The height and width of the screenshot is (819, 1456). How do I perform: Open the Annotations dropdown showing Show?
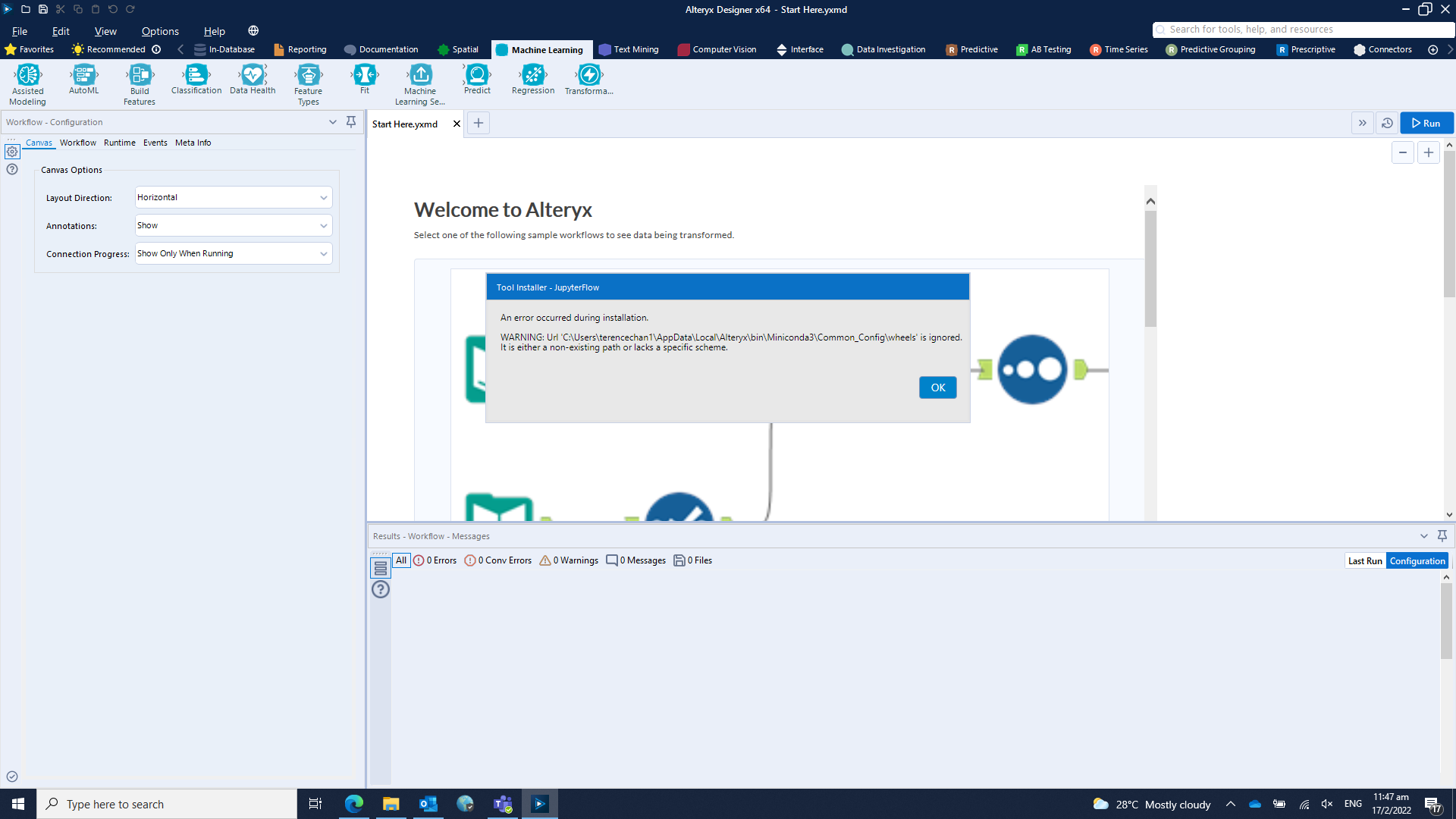tap(233, 225)
